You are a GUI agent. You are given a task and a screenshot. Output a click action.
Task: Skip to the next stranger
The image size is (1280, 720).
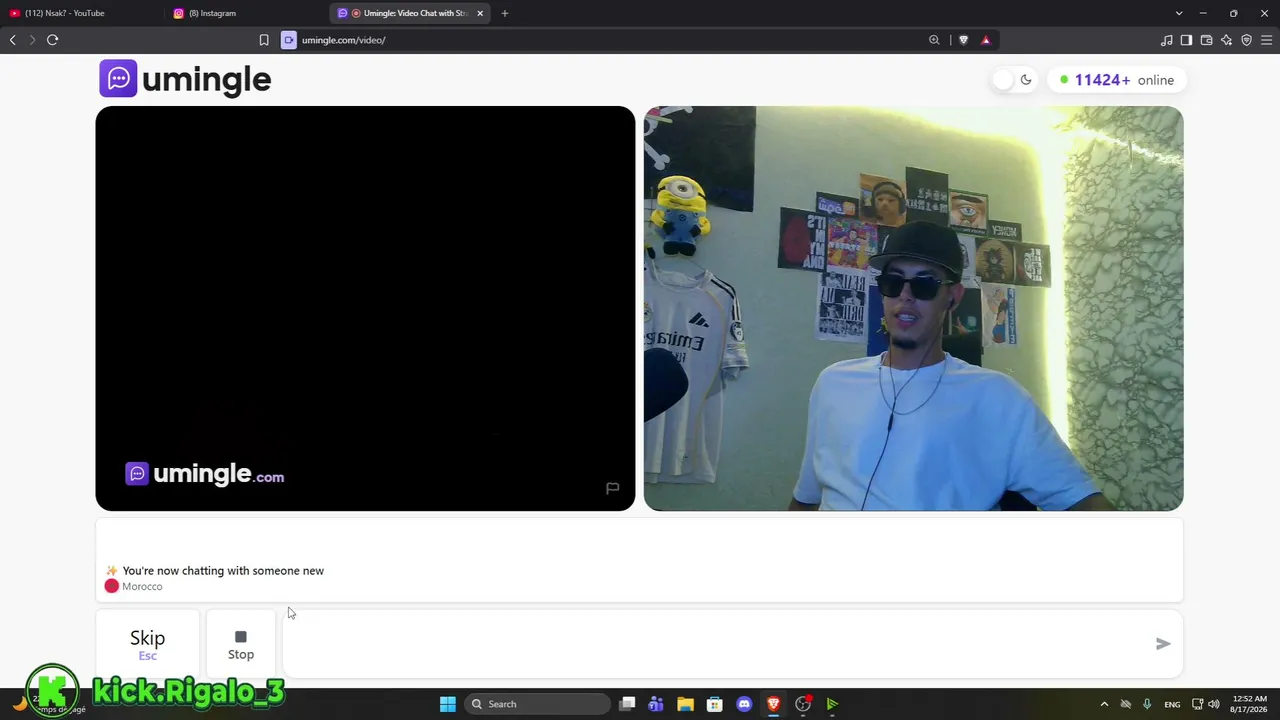tap(148, 644)
